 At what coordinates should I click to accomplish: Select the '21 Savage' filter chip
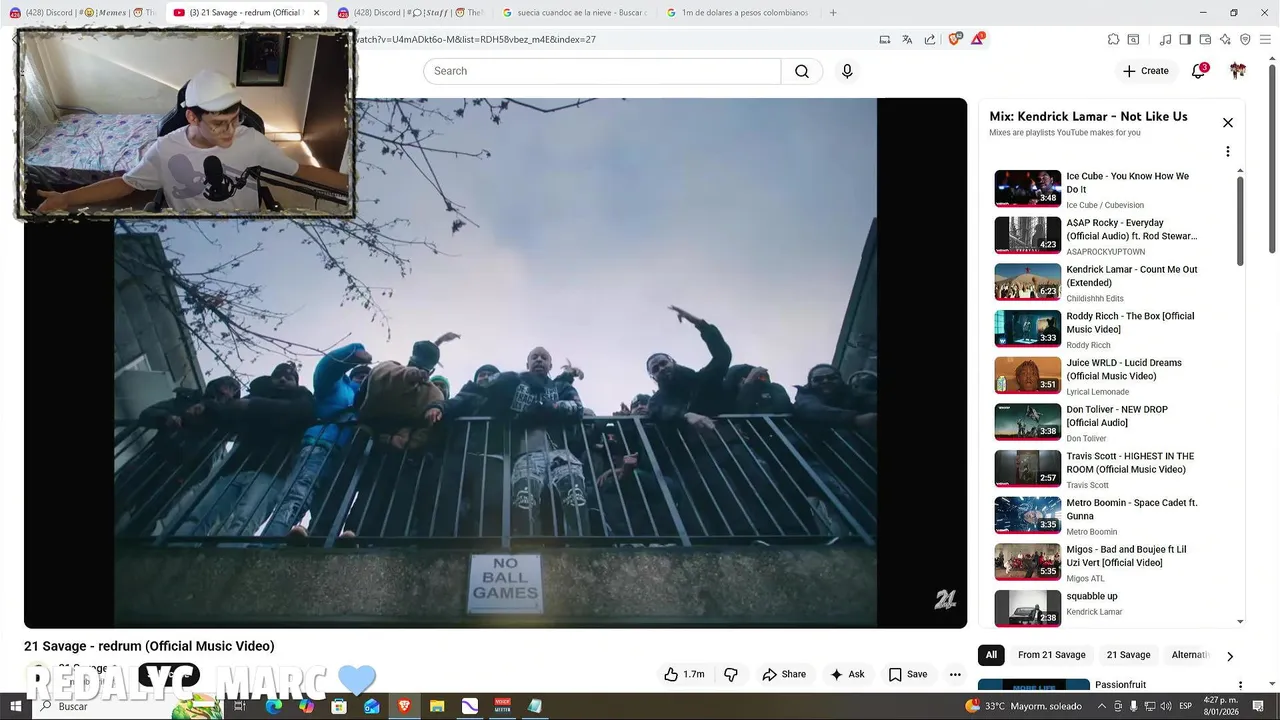point(1128,655)
